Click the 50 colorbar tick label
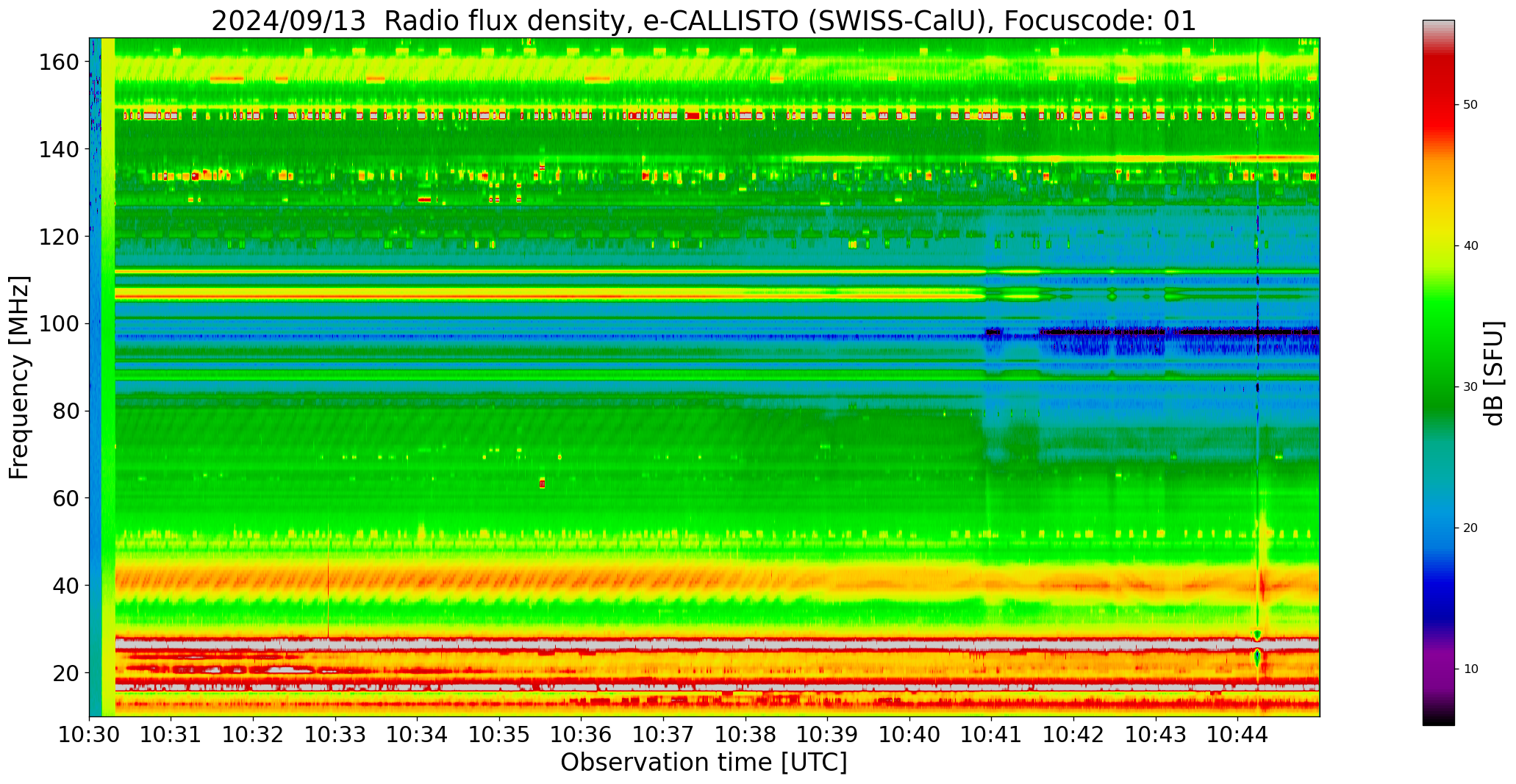The height and width of the screenshot is (784, 1516). [1470, 105]
